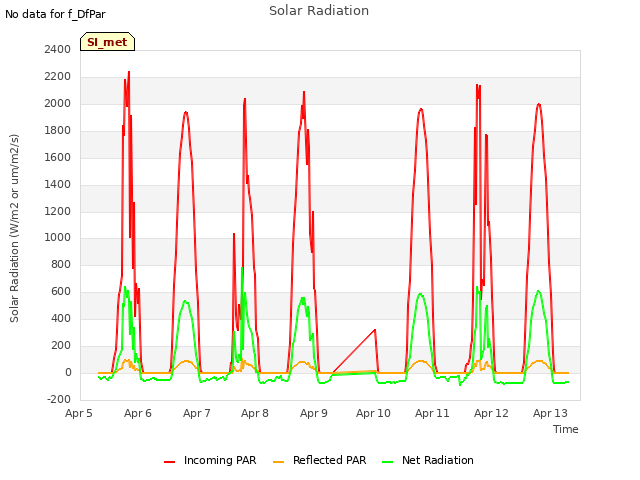Viewport: 640px width, 480px height.
Task: Click the y-axis title Solar Radiation (W/m2 or um/m2/s)
Action: click(x=14, y=228)
